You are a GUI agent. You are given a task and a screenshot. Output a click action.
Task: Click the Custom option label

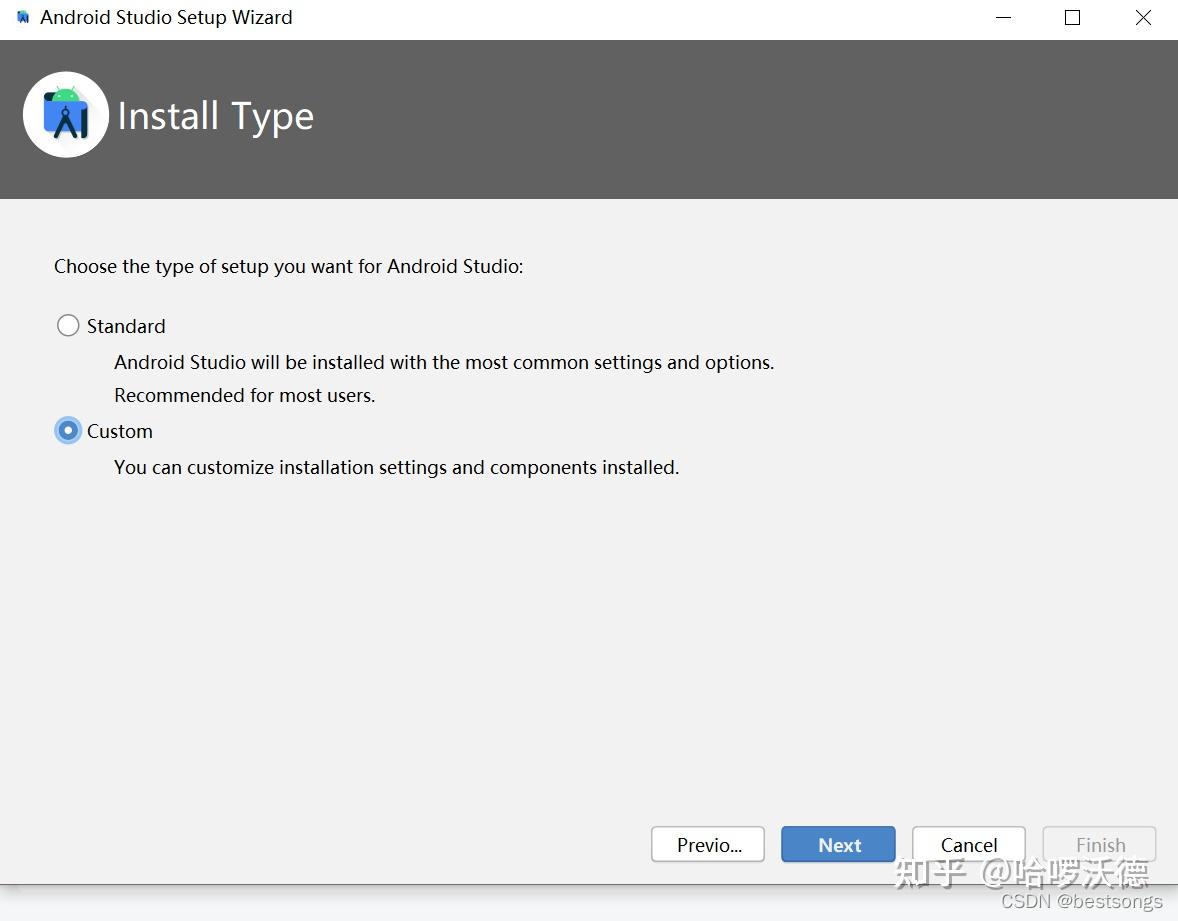point(120,431)
